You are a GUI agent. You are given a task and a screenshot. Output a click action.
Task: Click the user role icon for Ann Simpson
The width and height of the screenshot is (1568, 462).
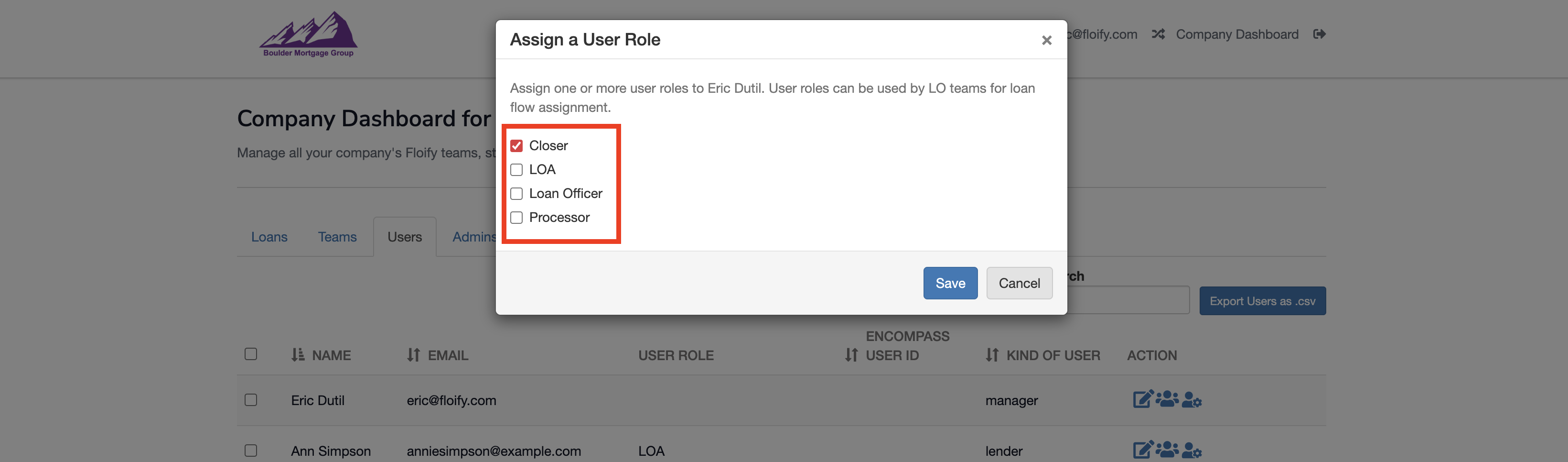click(1191, 451)
